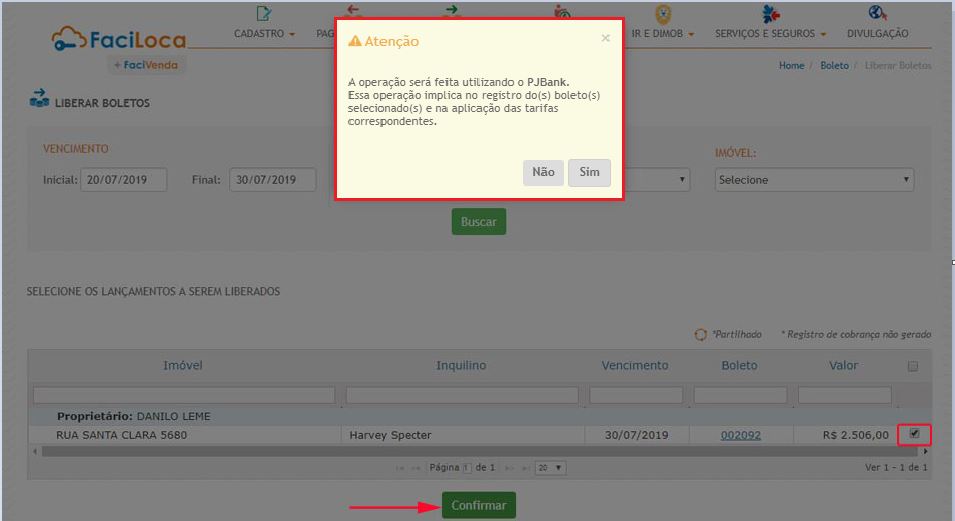Viewport: 955px width, 521px height.
Task: Click the Liberar Boletos header icon
Action: click(x=39, y=100)
